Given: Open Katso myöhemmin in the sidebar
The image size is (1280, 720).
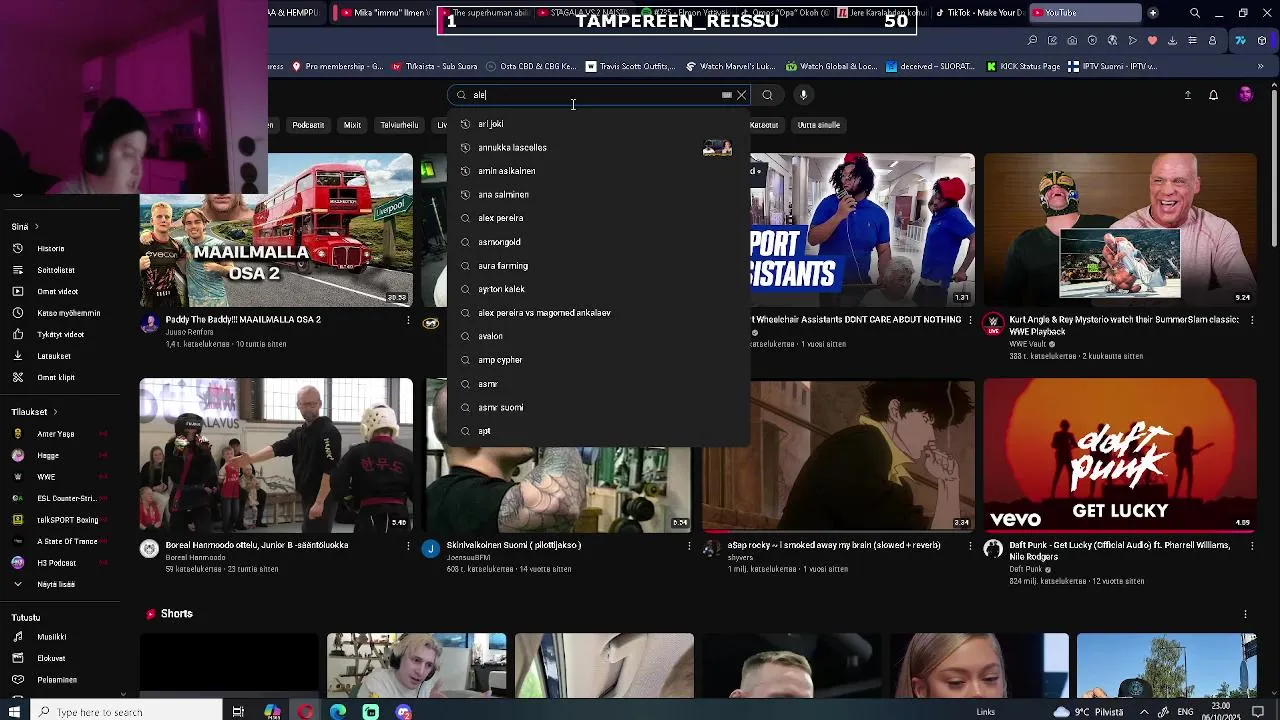Looking at the screenshot, I should tap(68, 313).
